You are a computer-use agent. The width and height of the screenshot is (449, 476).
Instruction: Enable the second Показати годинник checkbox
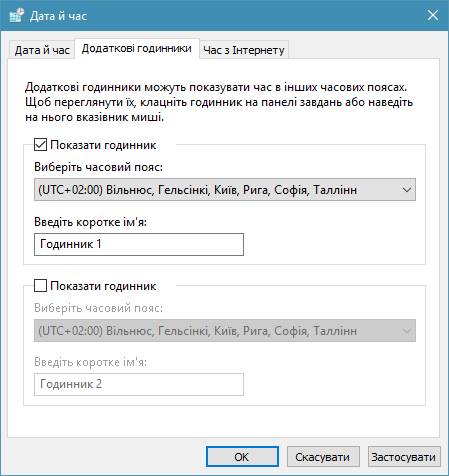click(x=40, y=286)
